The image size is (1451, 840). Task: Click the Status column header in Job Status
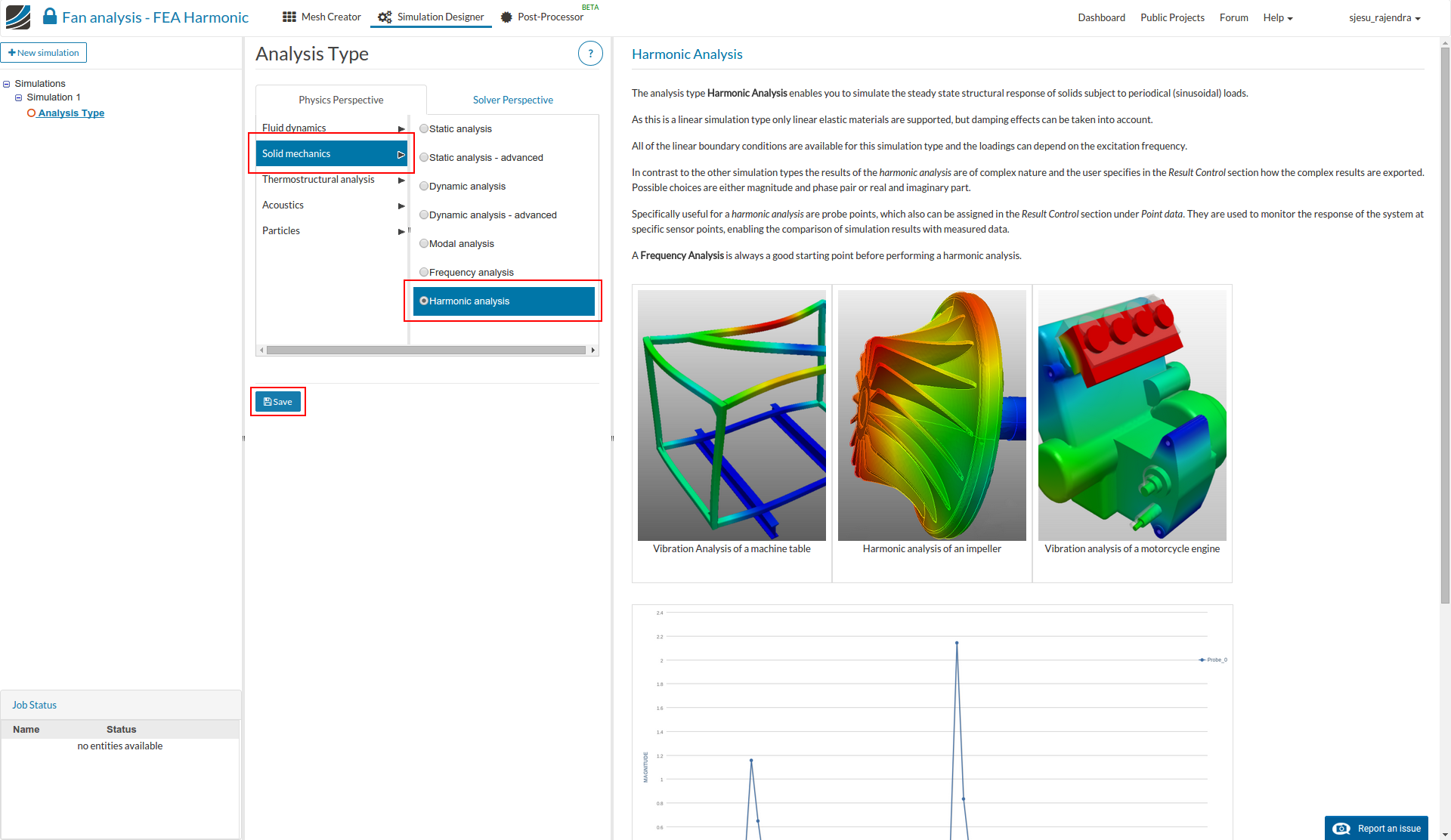coord(121,730)
